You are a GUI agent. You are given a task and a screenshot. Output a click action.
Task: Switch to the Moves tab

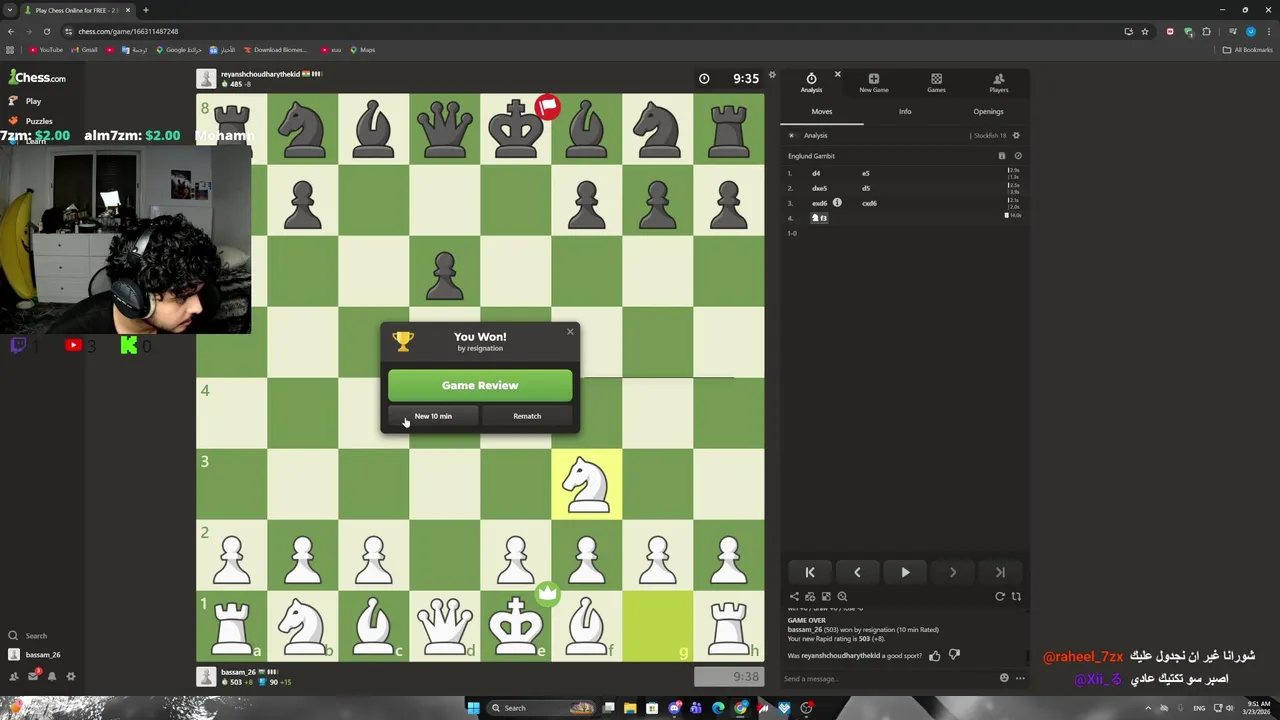tap(821, 112)
